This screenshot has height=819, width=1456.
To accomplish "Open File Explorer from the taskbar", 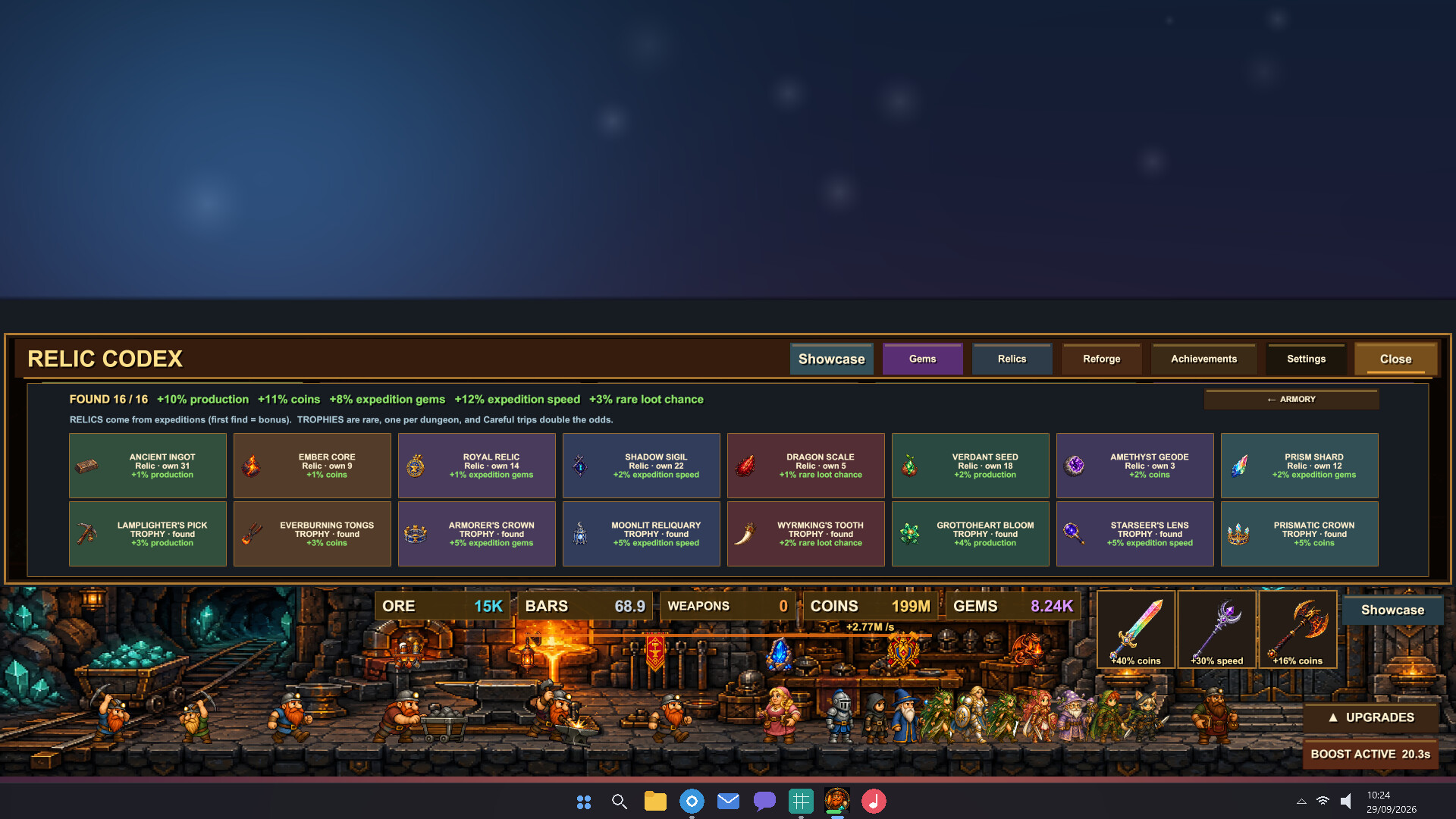I will tap(655, 801).
